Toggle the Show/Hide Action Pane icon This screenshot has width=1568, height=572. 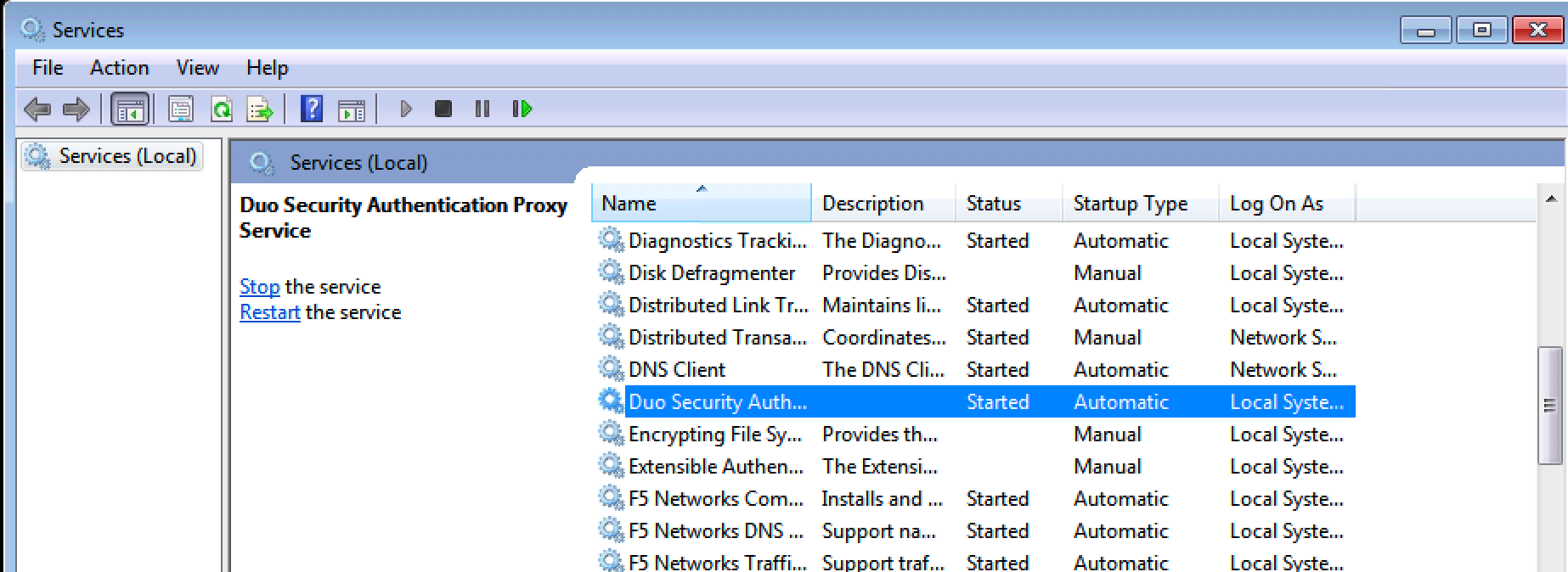(352, 109)
